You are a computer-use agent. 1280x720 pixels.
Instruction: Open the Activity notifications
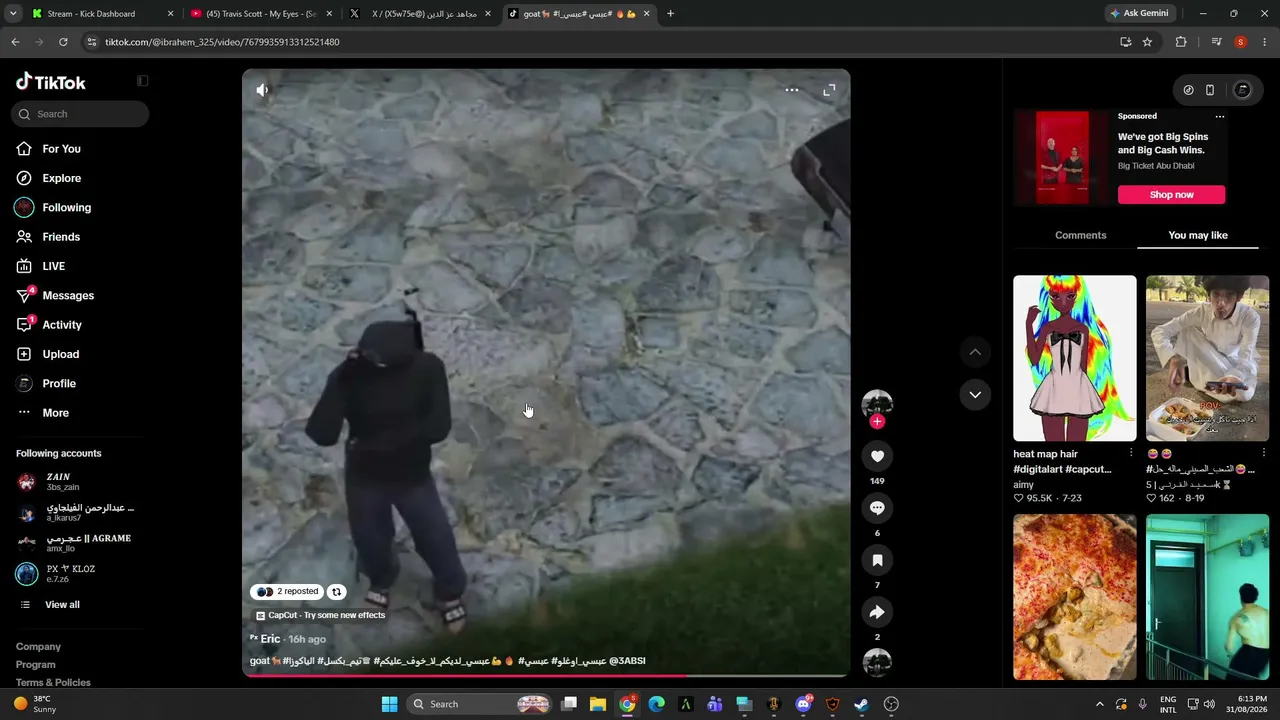62,325
